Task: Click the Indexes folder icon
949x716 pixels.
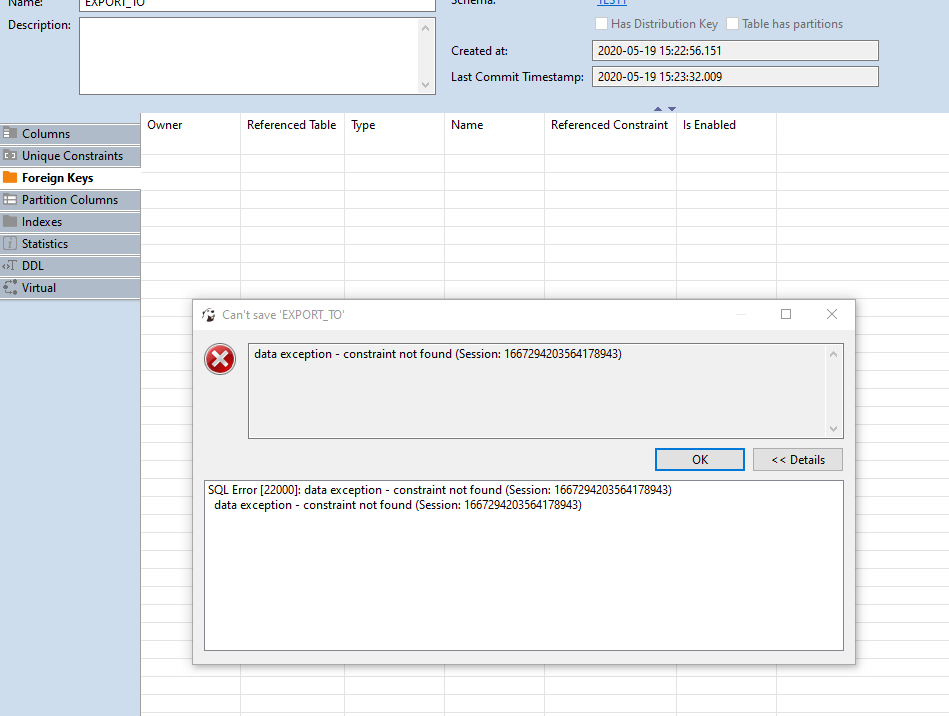Action: click(10, 221)
